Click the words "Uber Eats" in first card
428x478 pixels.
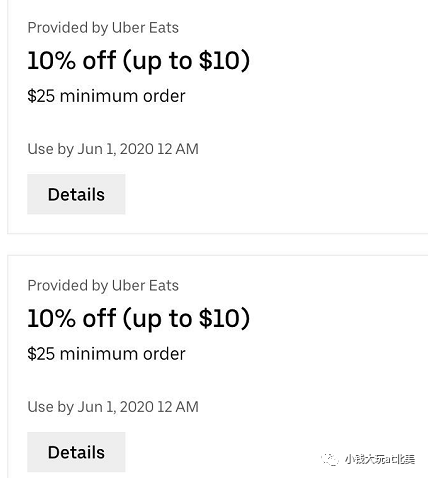coord(145,28)
